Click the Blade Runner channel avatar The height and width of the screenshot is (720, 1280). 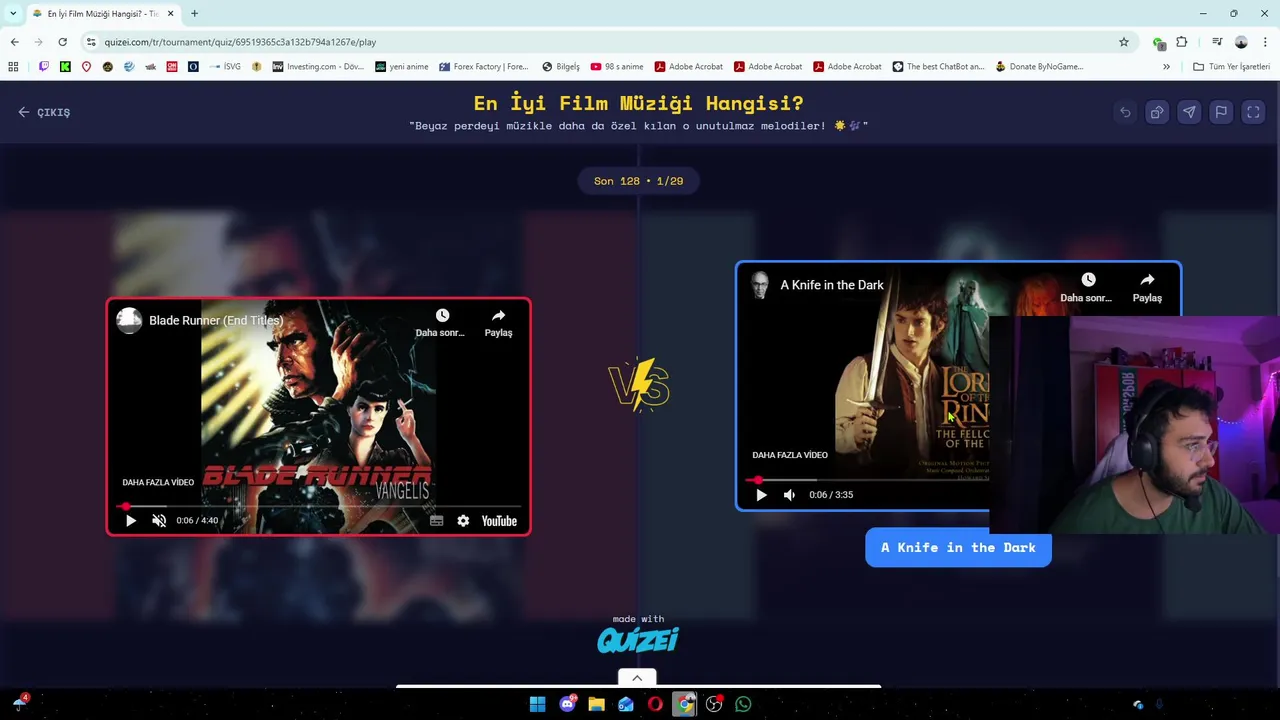129,320
